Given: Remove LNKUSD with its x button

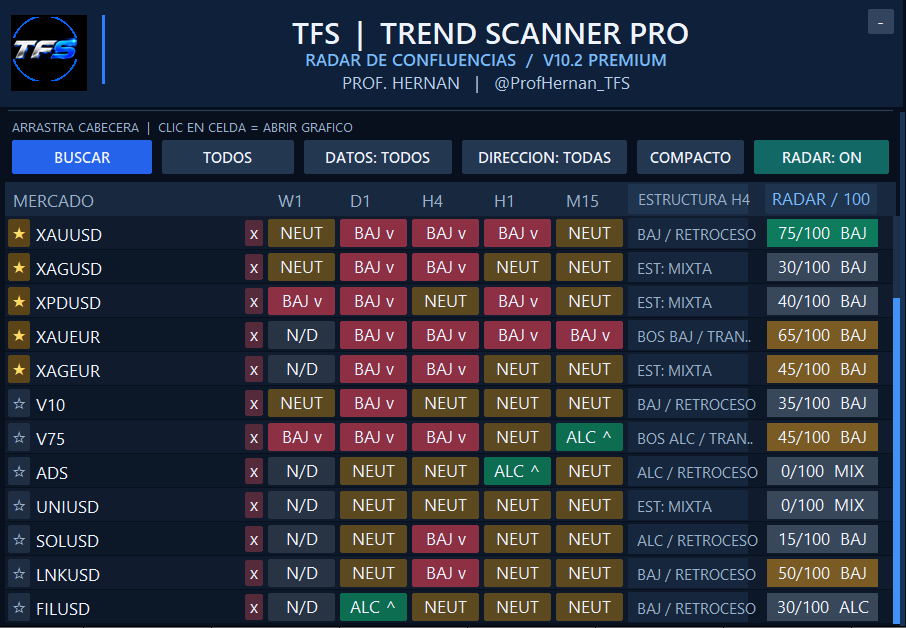Looking at the screenshot, I should click(x=254, y=574).
